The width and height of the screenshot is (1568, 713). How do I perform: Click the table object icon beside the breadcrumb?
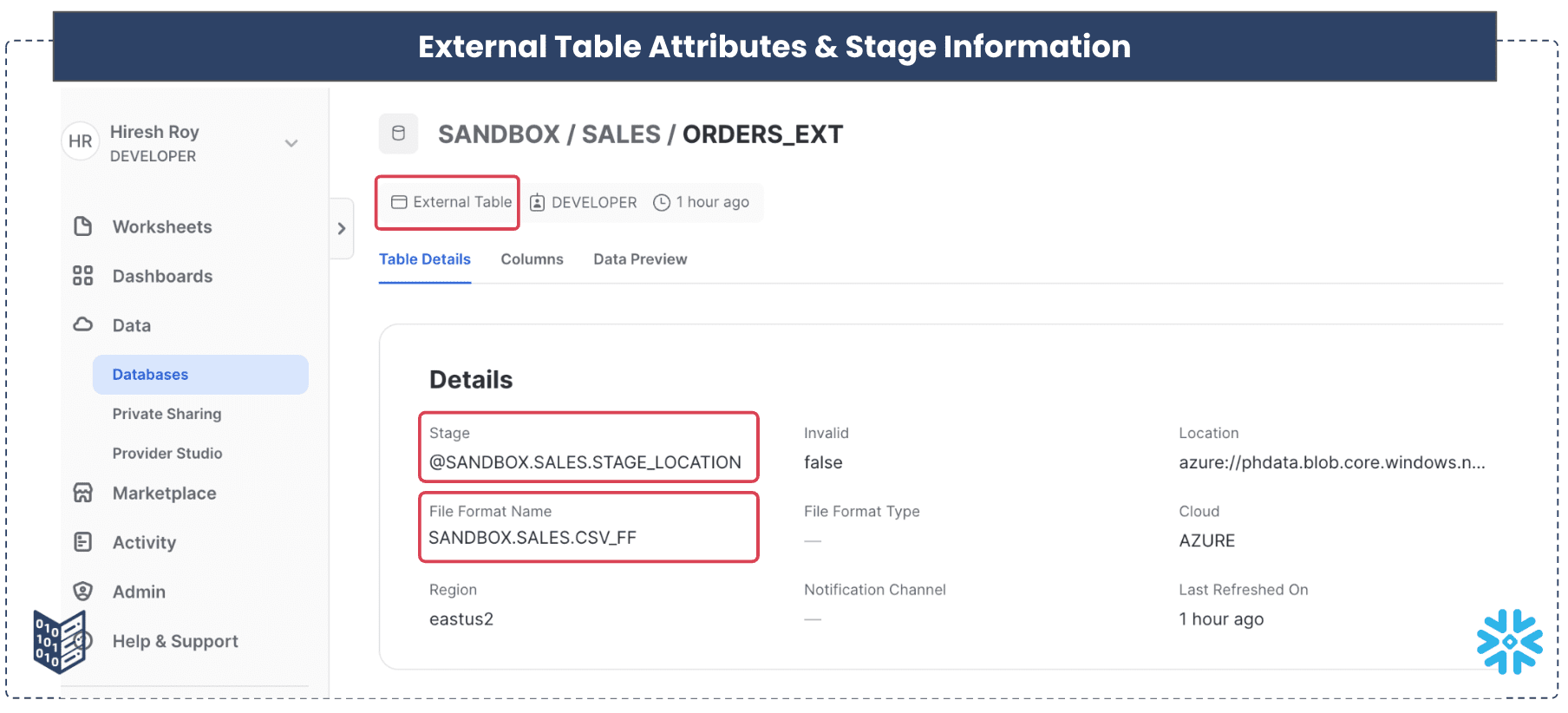(x=398, y=134)
